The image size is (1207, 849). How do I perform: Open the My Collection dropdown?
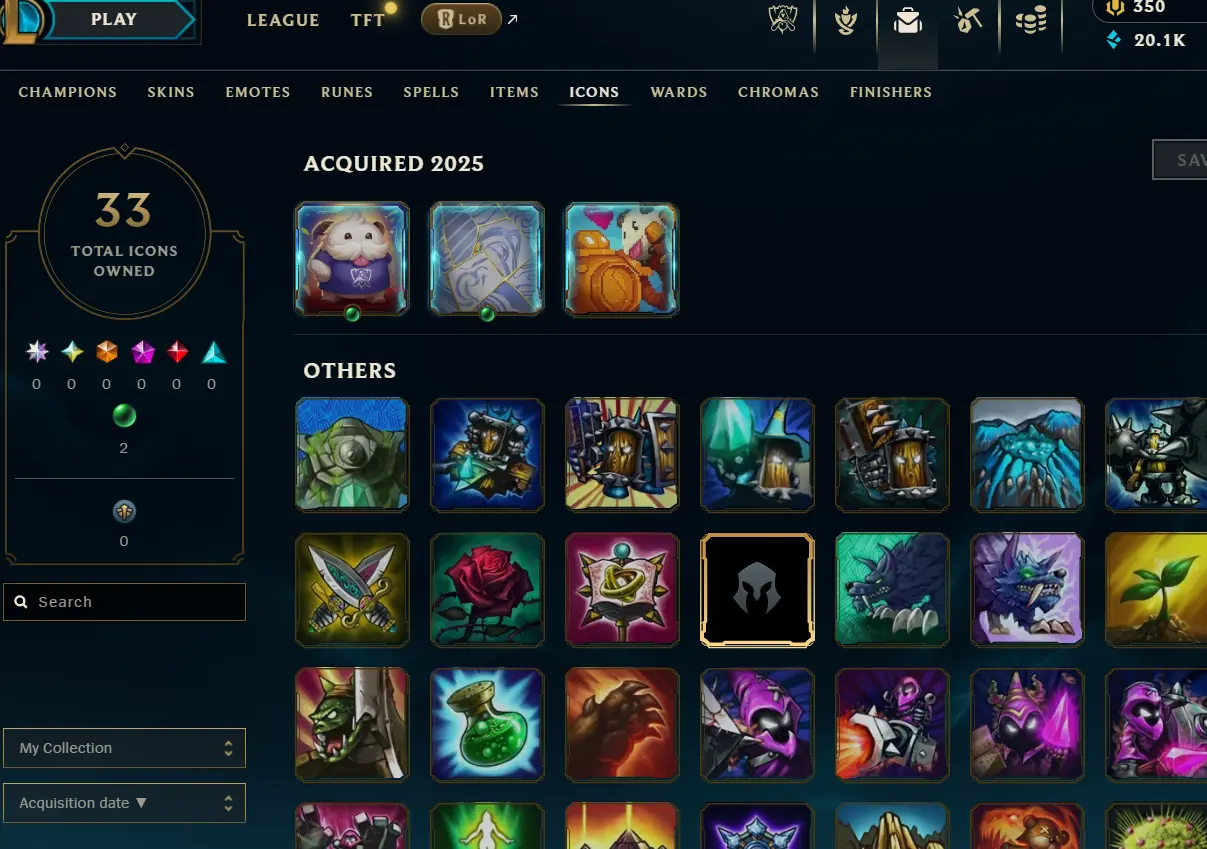pos(124,748)
